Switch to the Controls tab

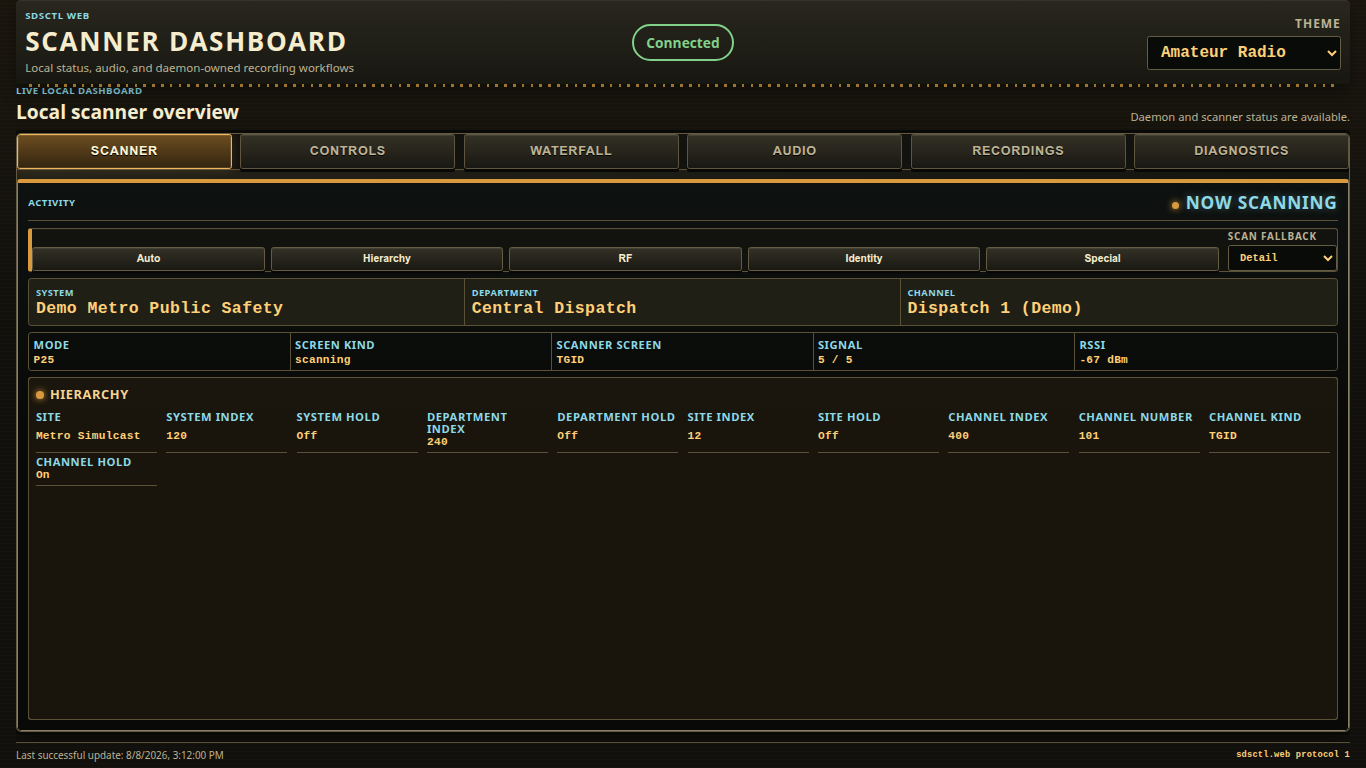[x=347, y=151]
